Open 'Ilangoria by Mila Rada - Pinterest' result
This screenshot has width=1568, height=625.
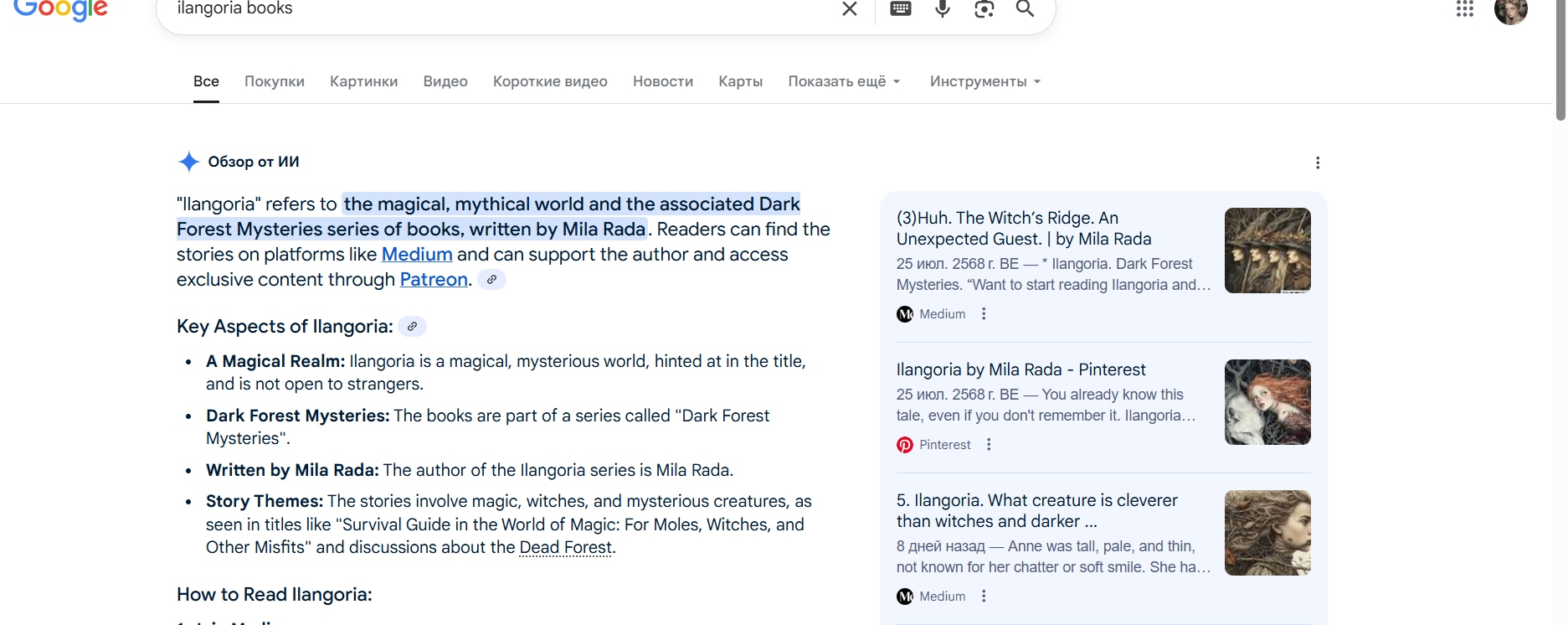pos(1021,369)
